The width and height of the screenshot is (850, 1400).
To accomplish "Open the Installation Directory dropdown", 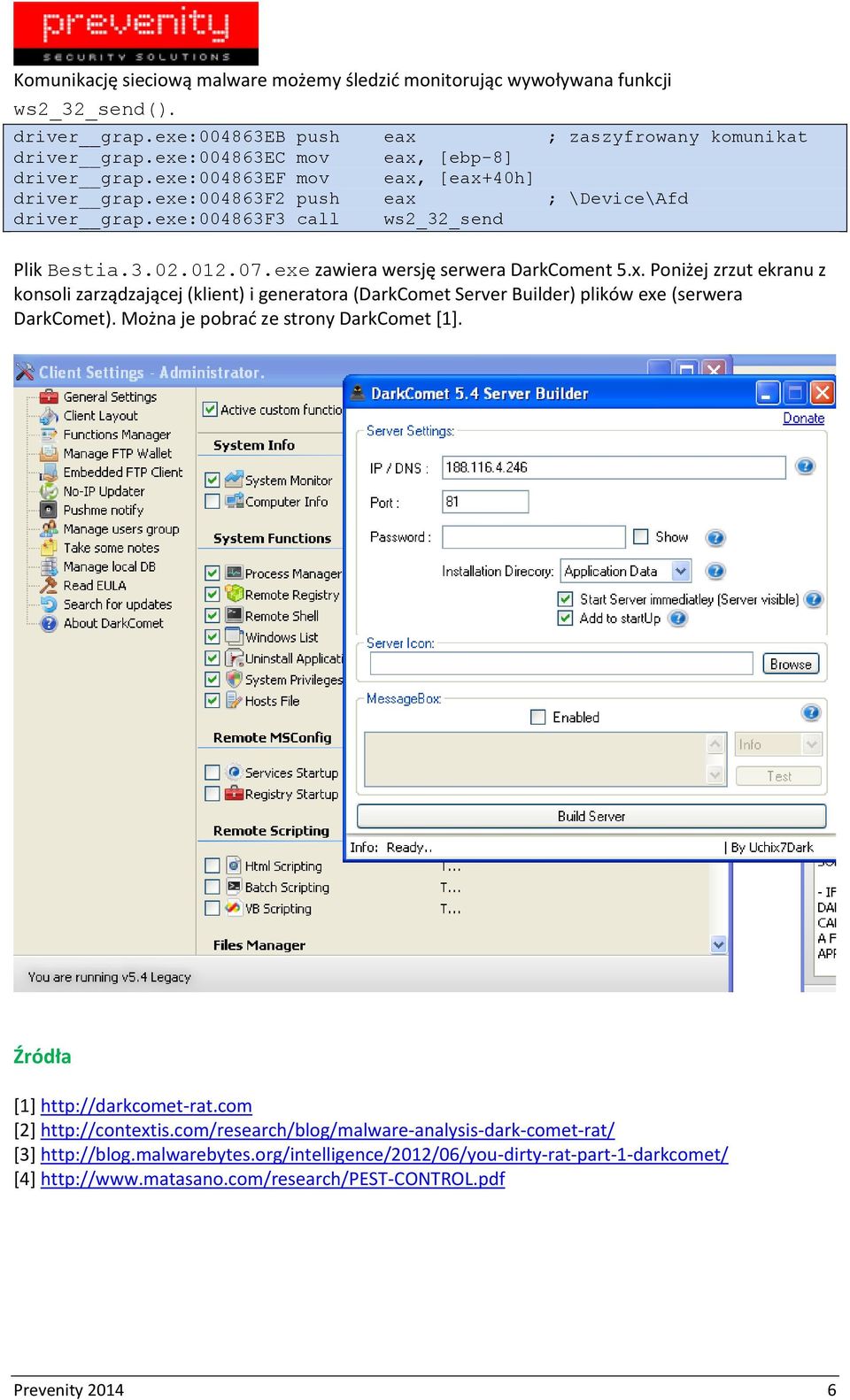I will coord(680,572).
